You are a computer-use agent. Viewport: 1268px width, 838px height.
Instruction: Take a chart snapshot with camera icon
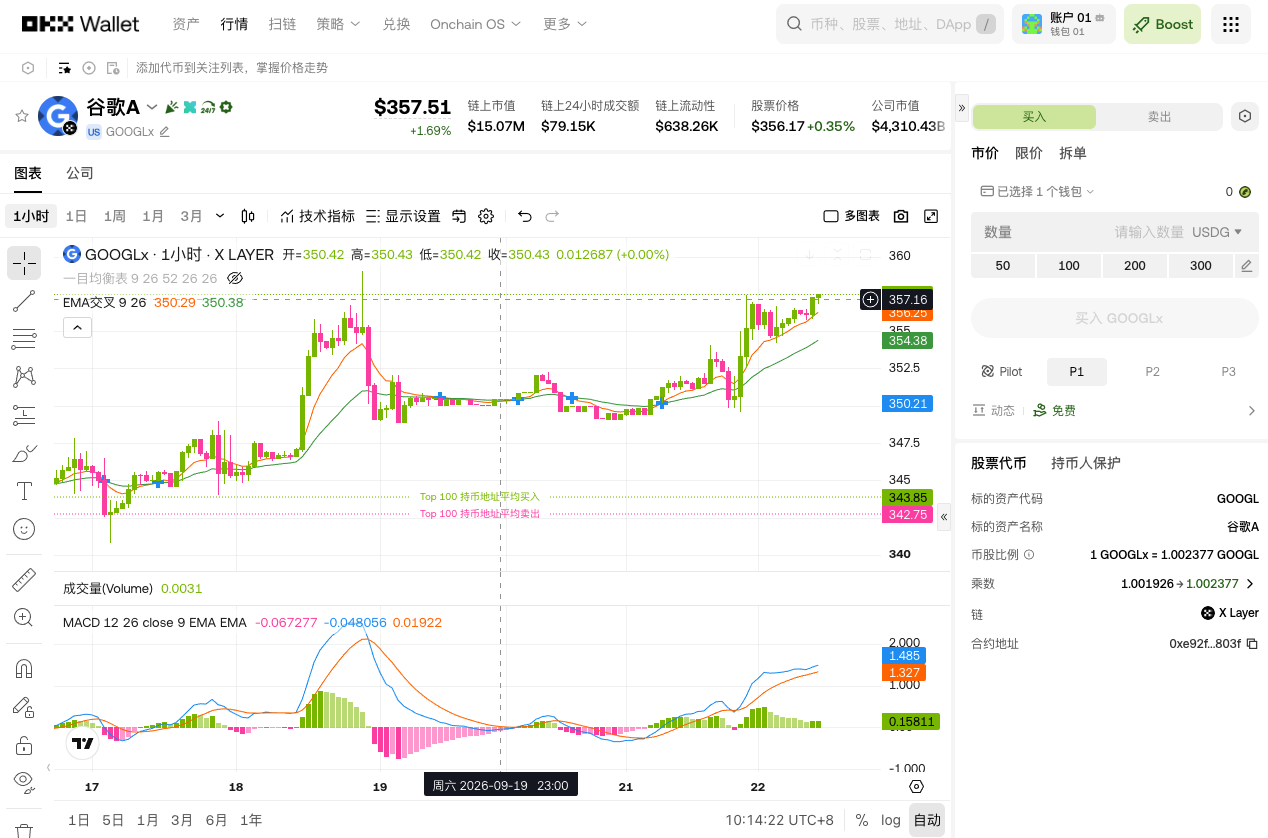[901, 216]
